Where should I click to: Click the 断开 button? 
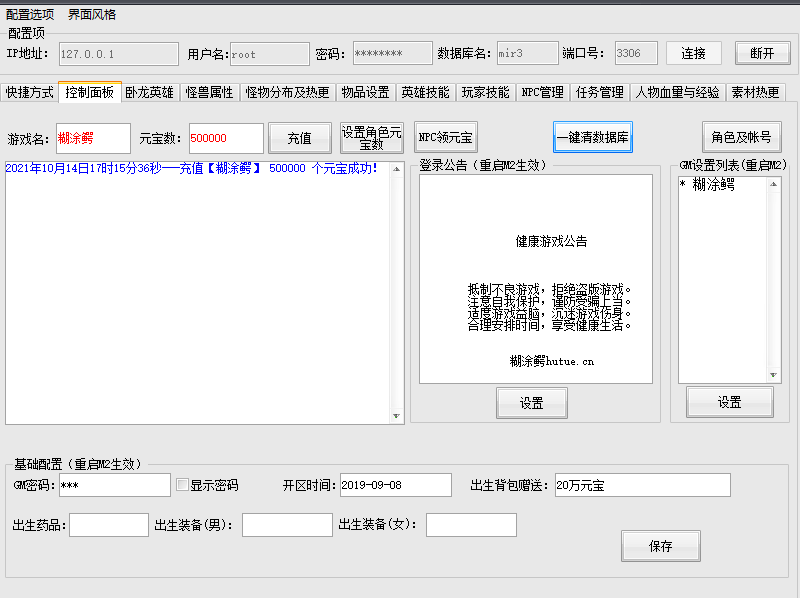tap(762, 53)
